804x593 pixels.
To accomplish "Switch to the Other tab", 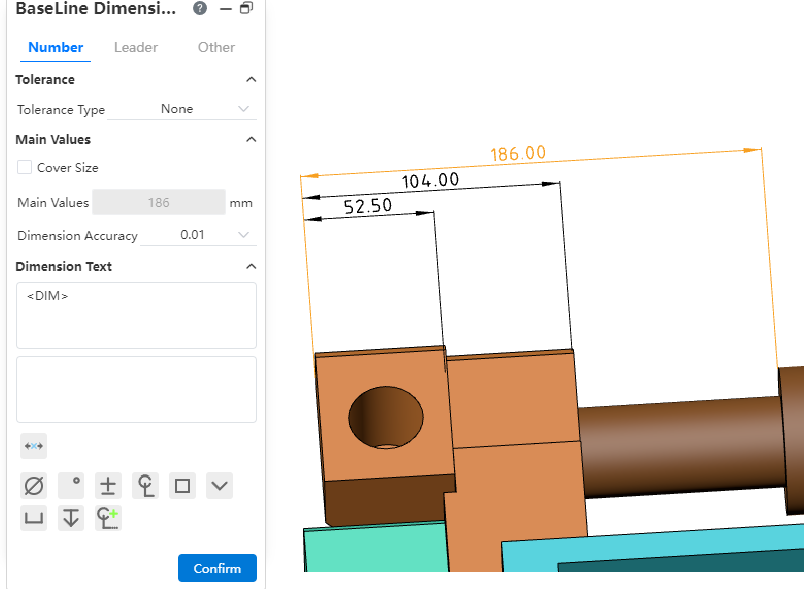I will tap(216, 47).
